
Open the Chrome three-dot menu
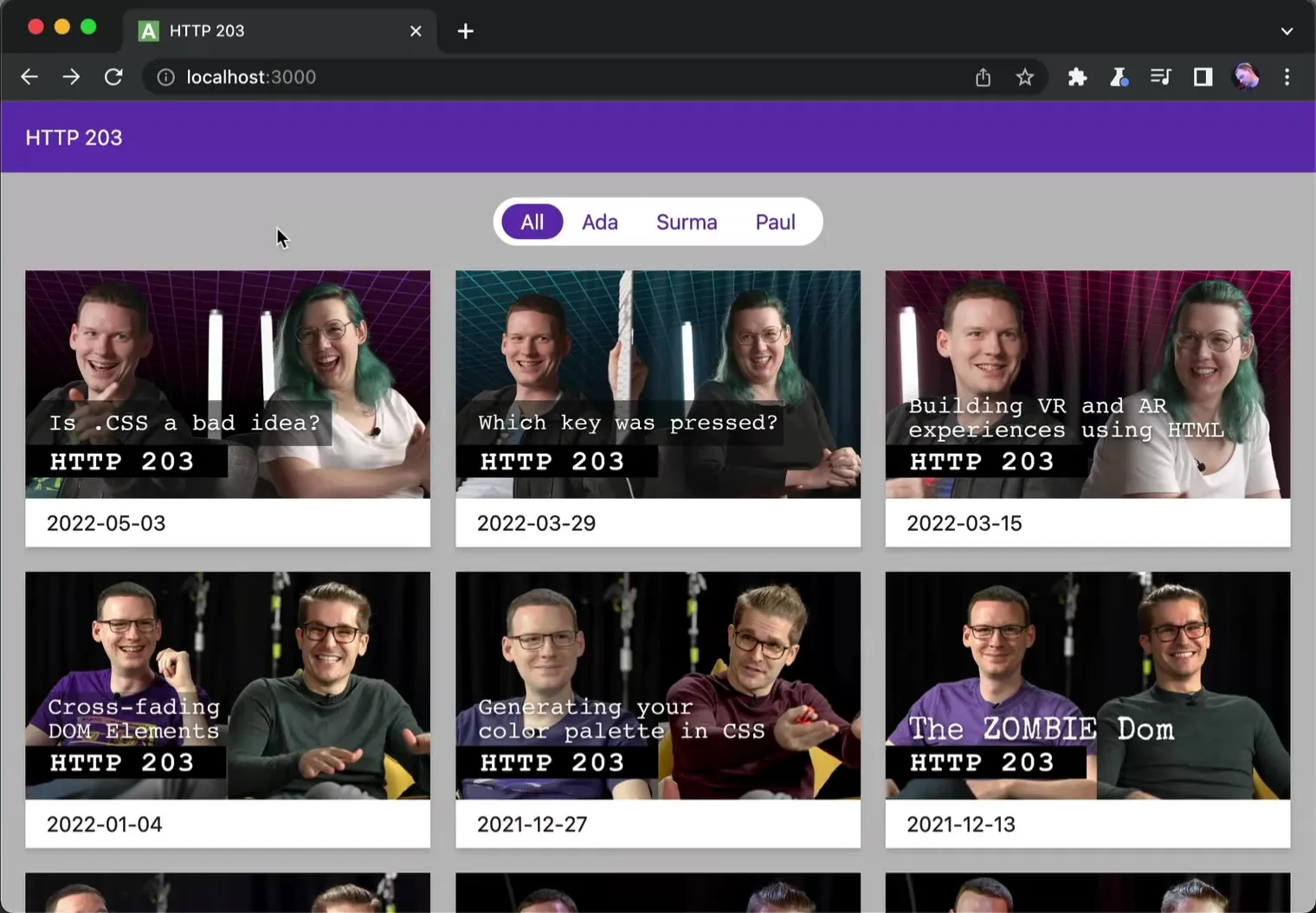(x=1287, y=77)
